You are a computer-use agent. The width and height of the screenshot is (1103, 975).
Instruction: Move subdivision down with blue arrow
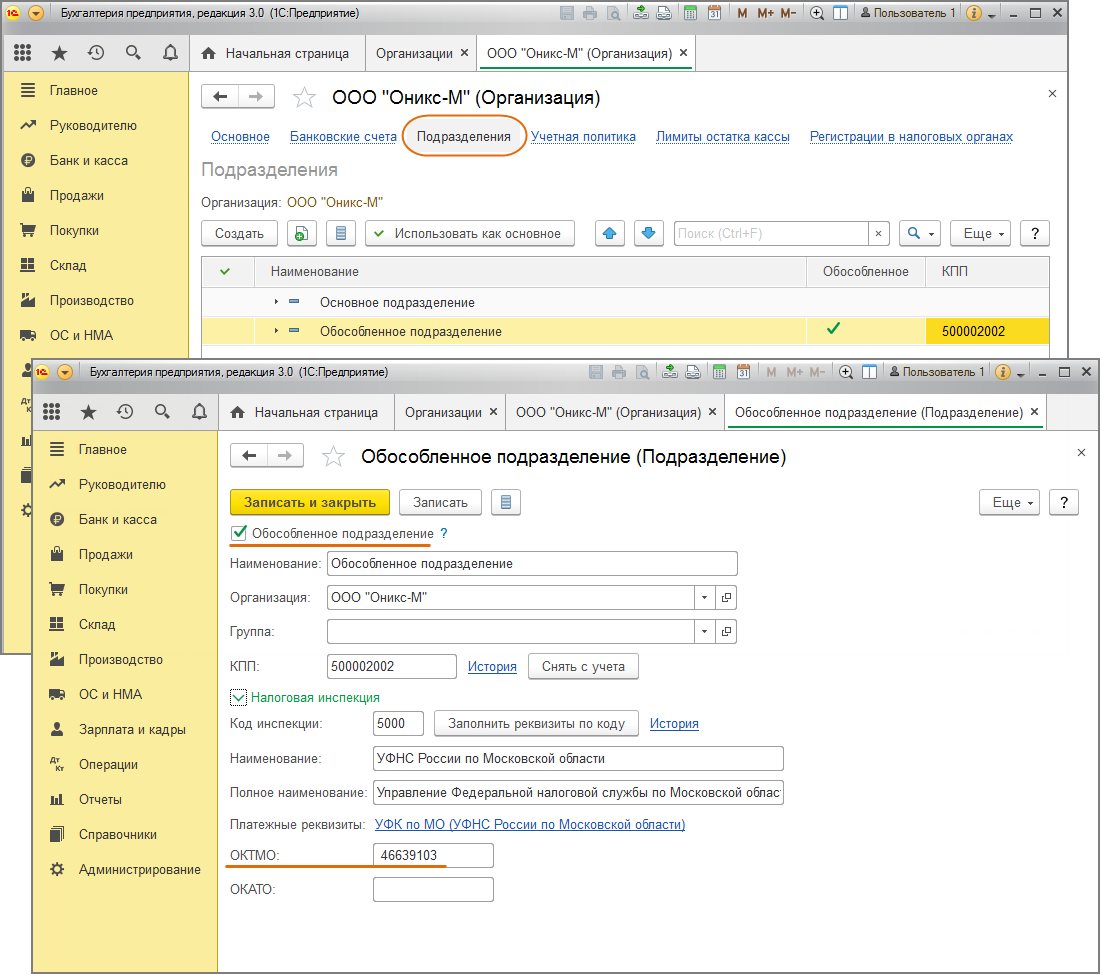[649, 234]
